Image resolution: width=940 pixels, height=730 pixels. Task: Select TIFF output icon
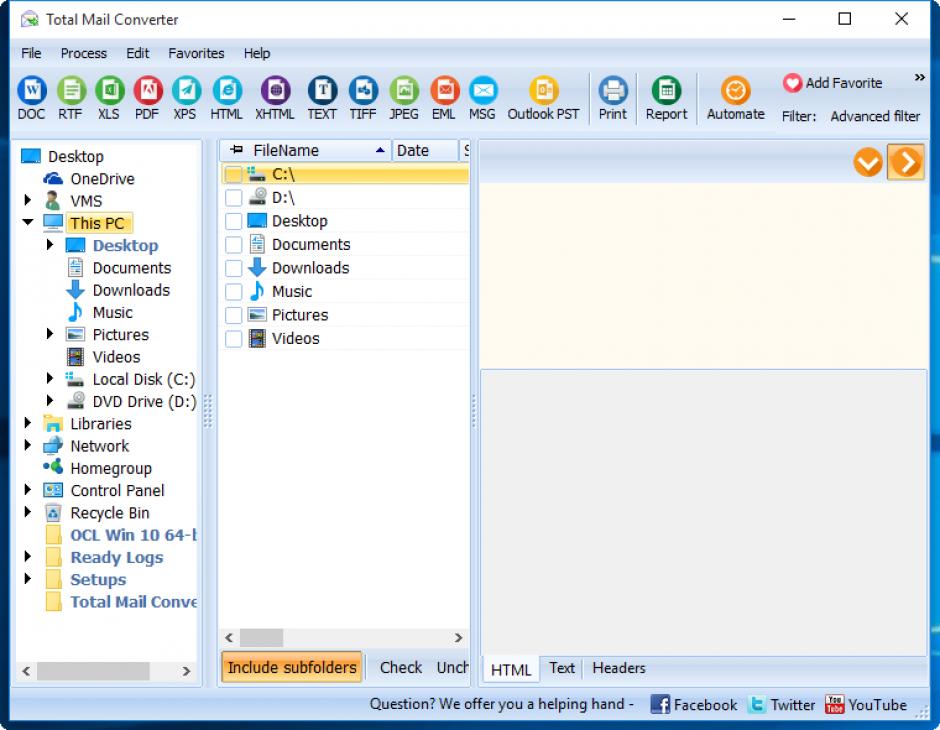(x=363, y=98)
